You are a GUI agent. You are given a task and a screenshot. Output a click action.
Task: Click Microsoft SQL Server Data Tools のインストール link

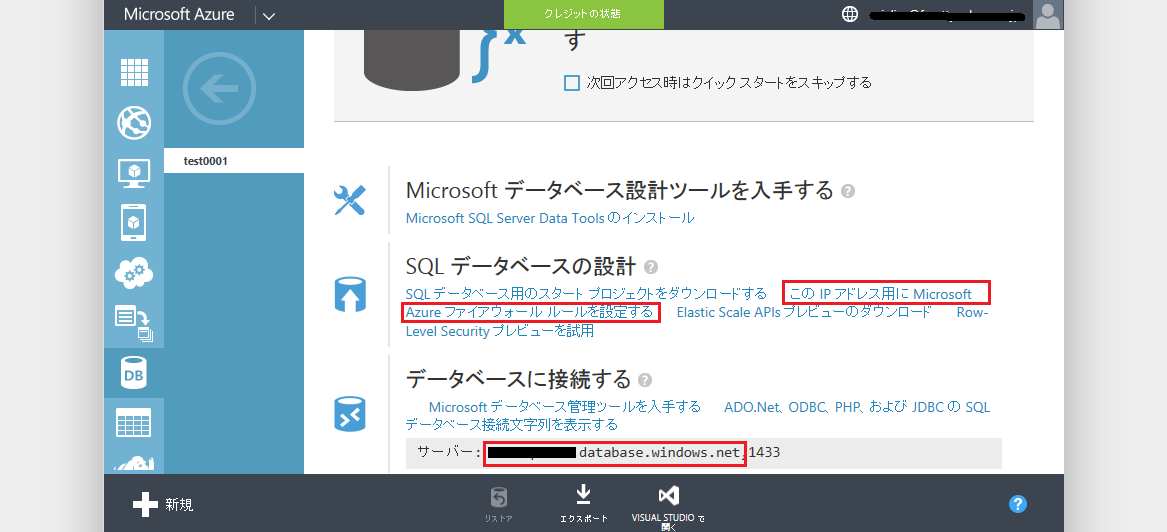click(550, 218)
